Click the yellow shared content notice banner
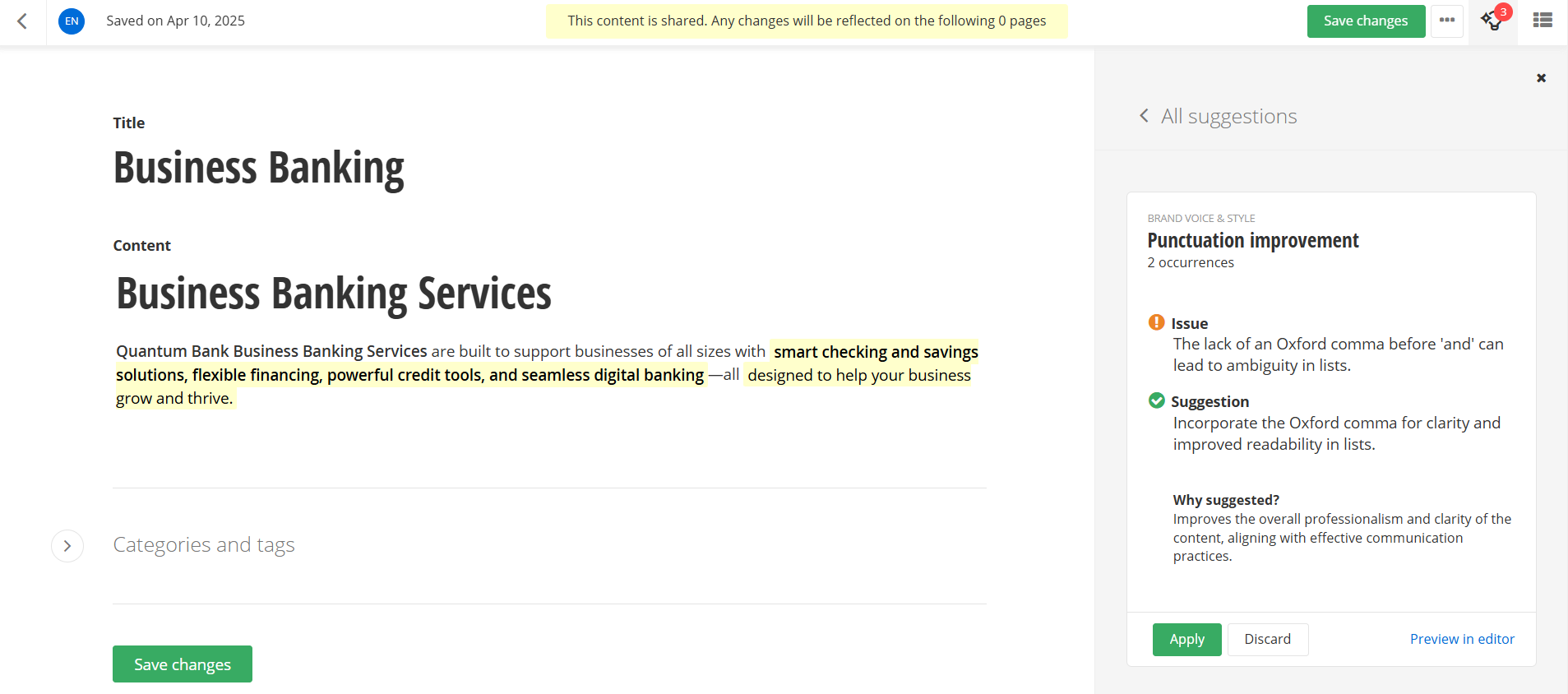 pos(806,21)
